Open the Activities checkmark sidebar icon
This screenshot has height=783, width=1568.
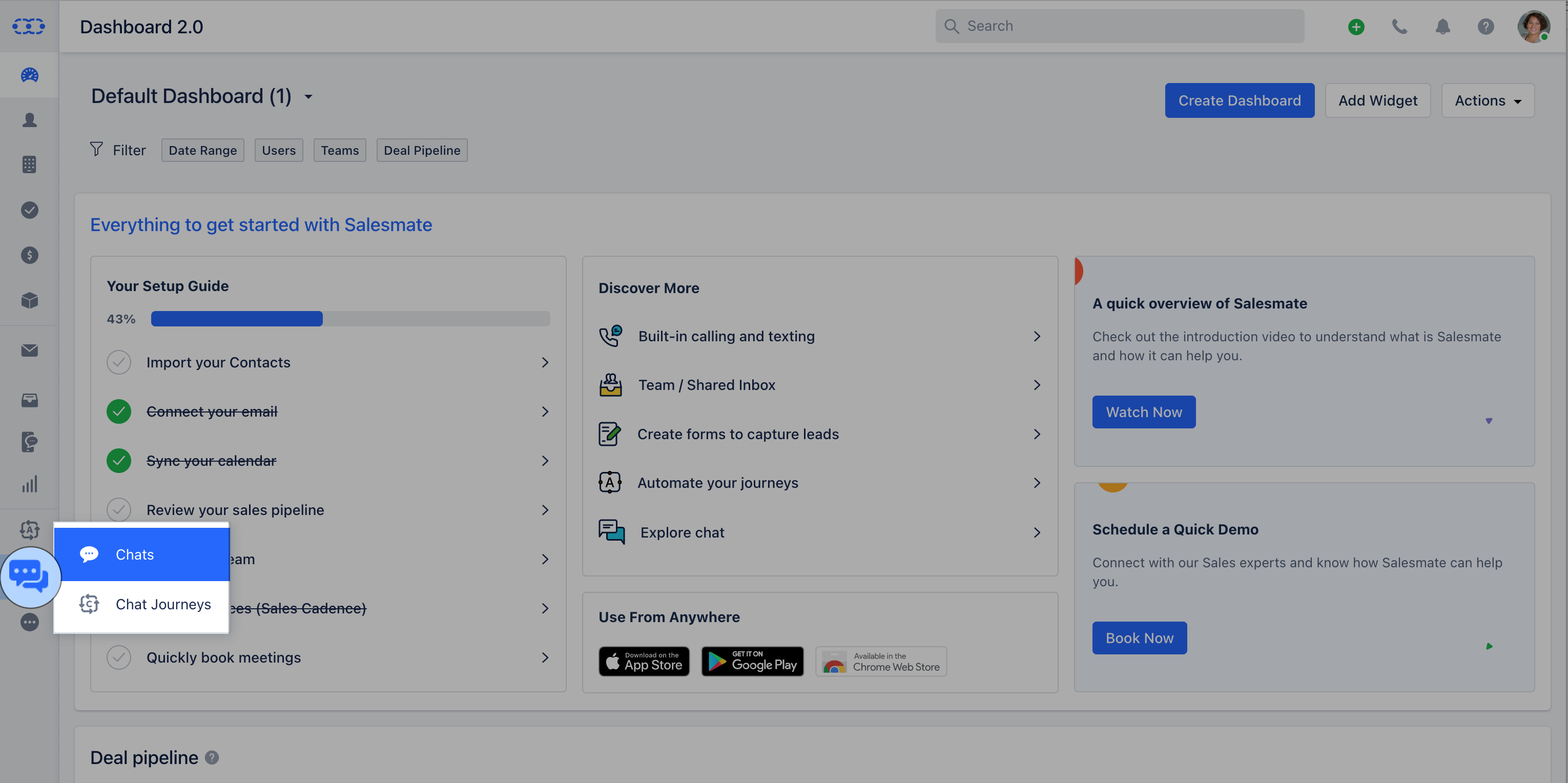29,210
